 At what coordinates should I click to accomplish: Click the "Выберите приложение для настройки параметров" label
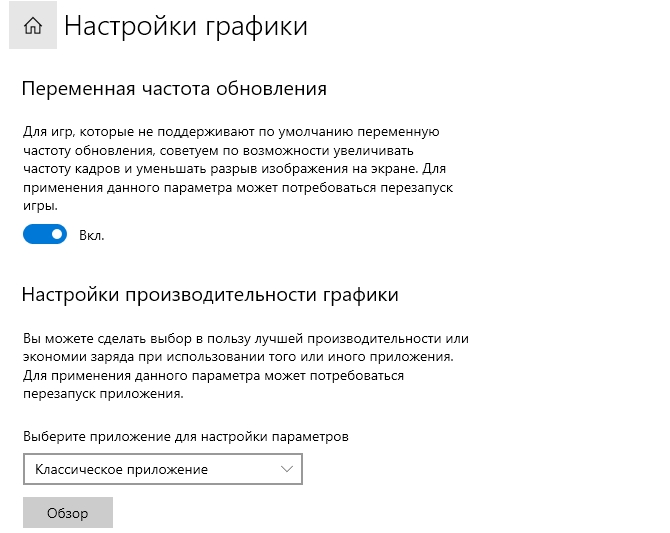pos(185,437)
